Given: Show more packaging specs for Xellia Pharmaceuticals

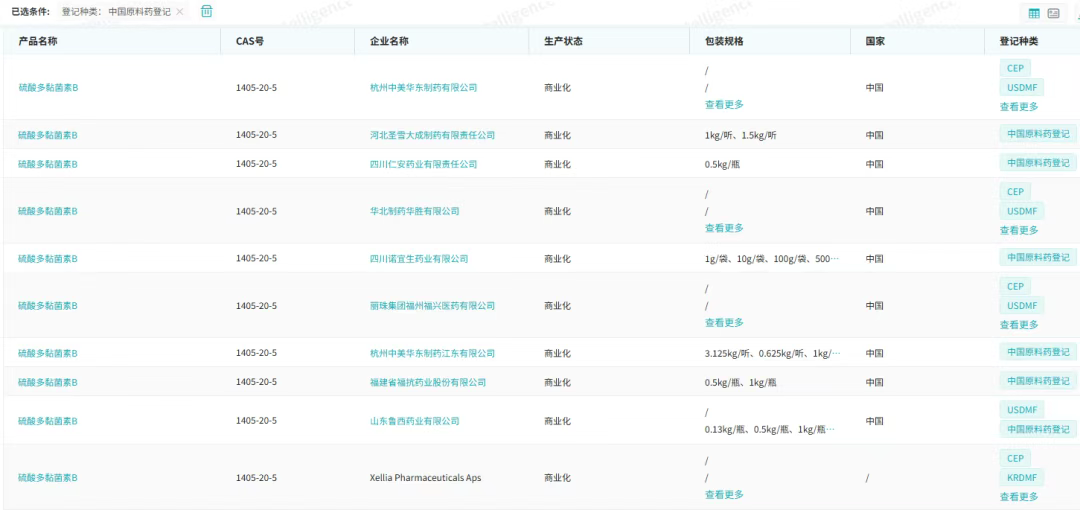Looking at the screenshot, I should 724,495.
